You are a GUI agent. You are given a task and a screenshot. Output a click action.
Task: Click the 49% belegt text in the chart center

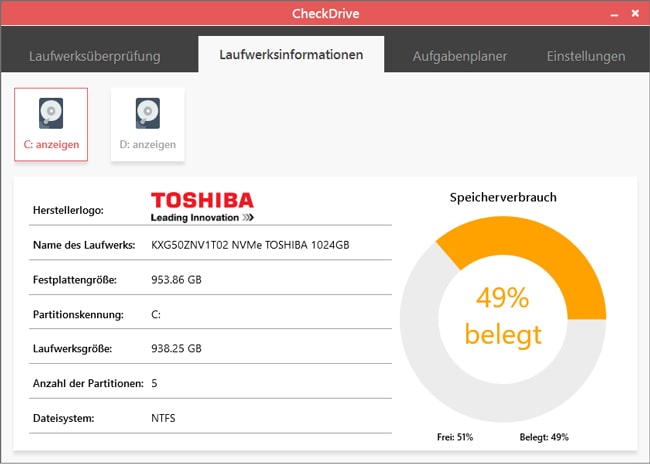pos(503,316)
